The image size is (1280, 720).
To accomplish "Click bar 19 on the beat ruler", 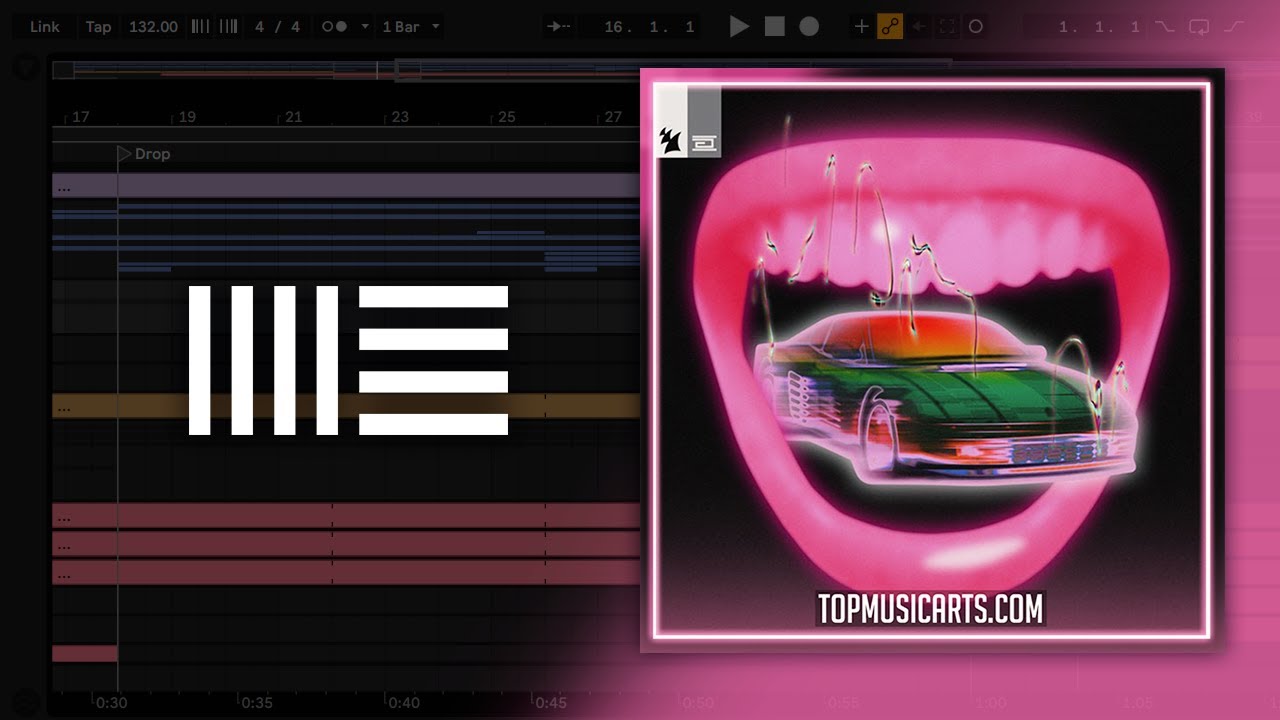I will tap(187, 117).
